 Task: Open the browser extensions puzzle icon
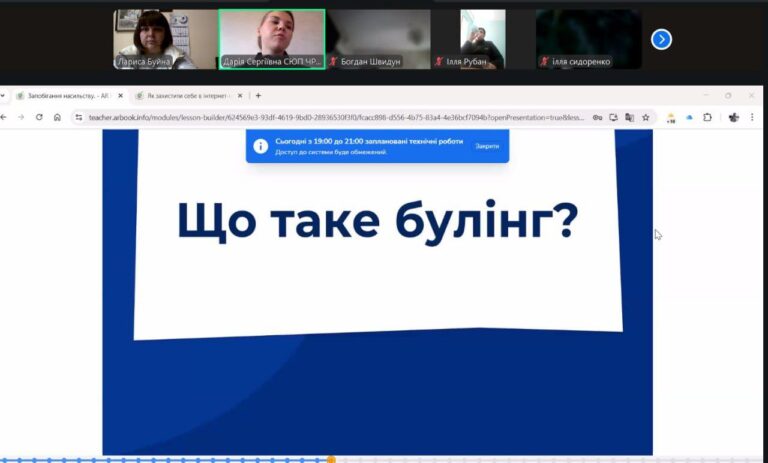[708, 117]
